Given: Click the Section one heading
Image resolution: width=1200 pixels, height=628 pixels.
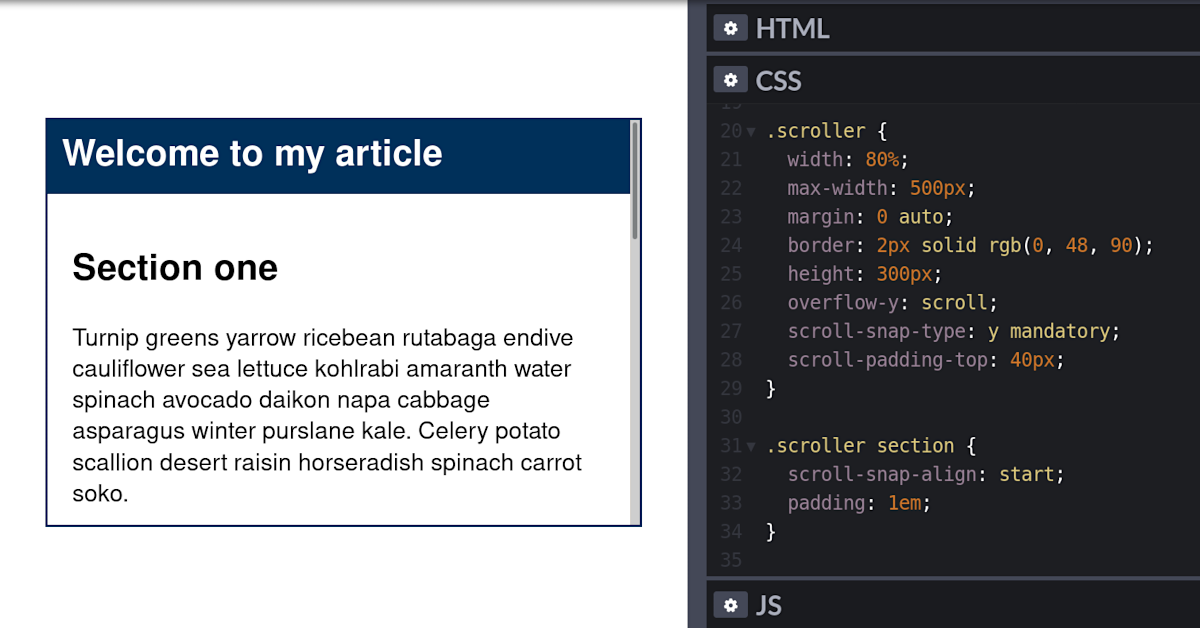Looking at the screenshot, I should point(175,268).
